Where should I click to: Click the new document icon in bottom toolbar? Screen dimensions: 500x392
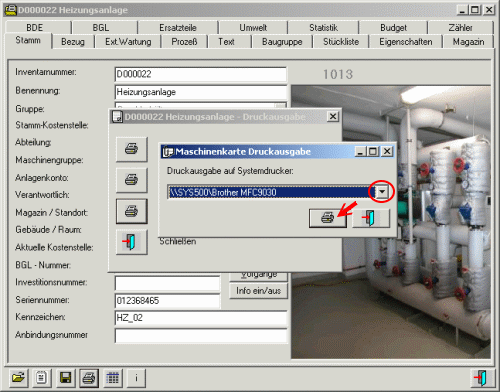[42, 378]
